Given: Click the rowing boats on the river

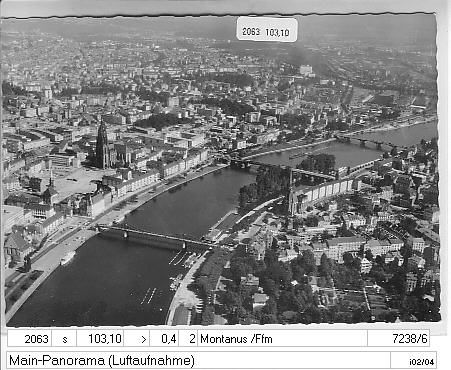Looking at the screenshot, I should click(x=148, y=296).
